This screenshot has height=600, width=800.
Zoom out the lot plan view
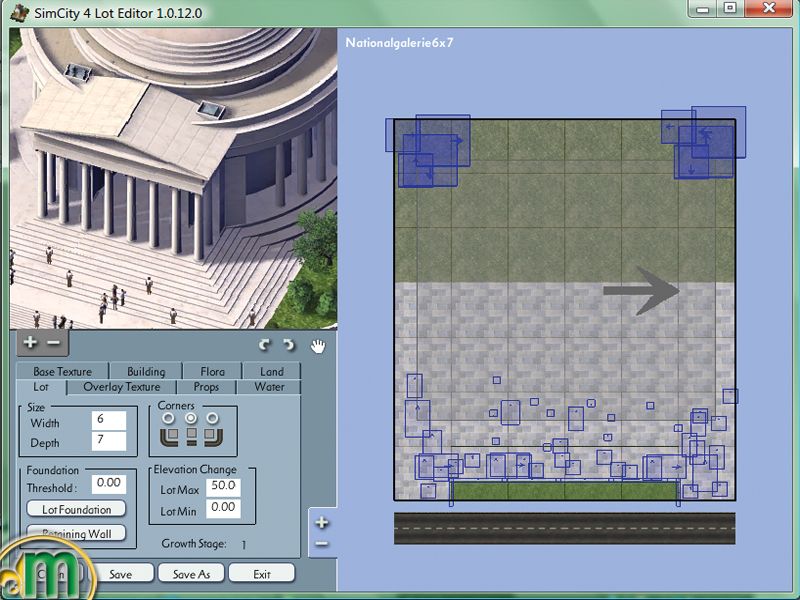(x=321, y=543)
